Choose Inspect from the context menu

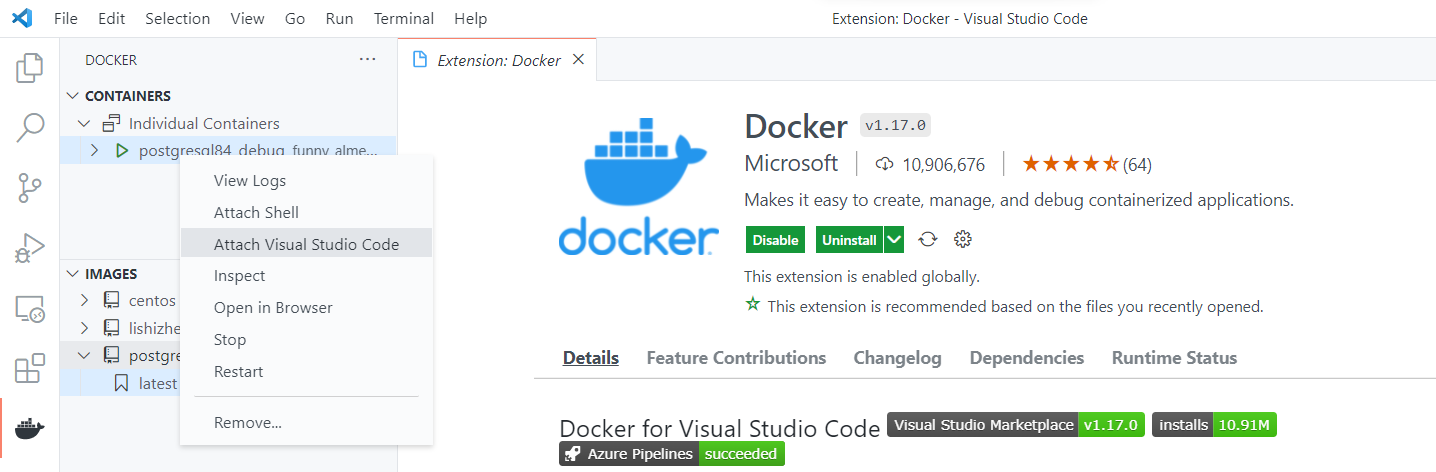pyautogui.click(x=306, y=276)
